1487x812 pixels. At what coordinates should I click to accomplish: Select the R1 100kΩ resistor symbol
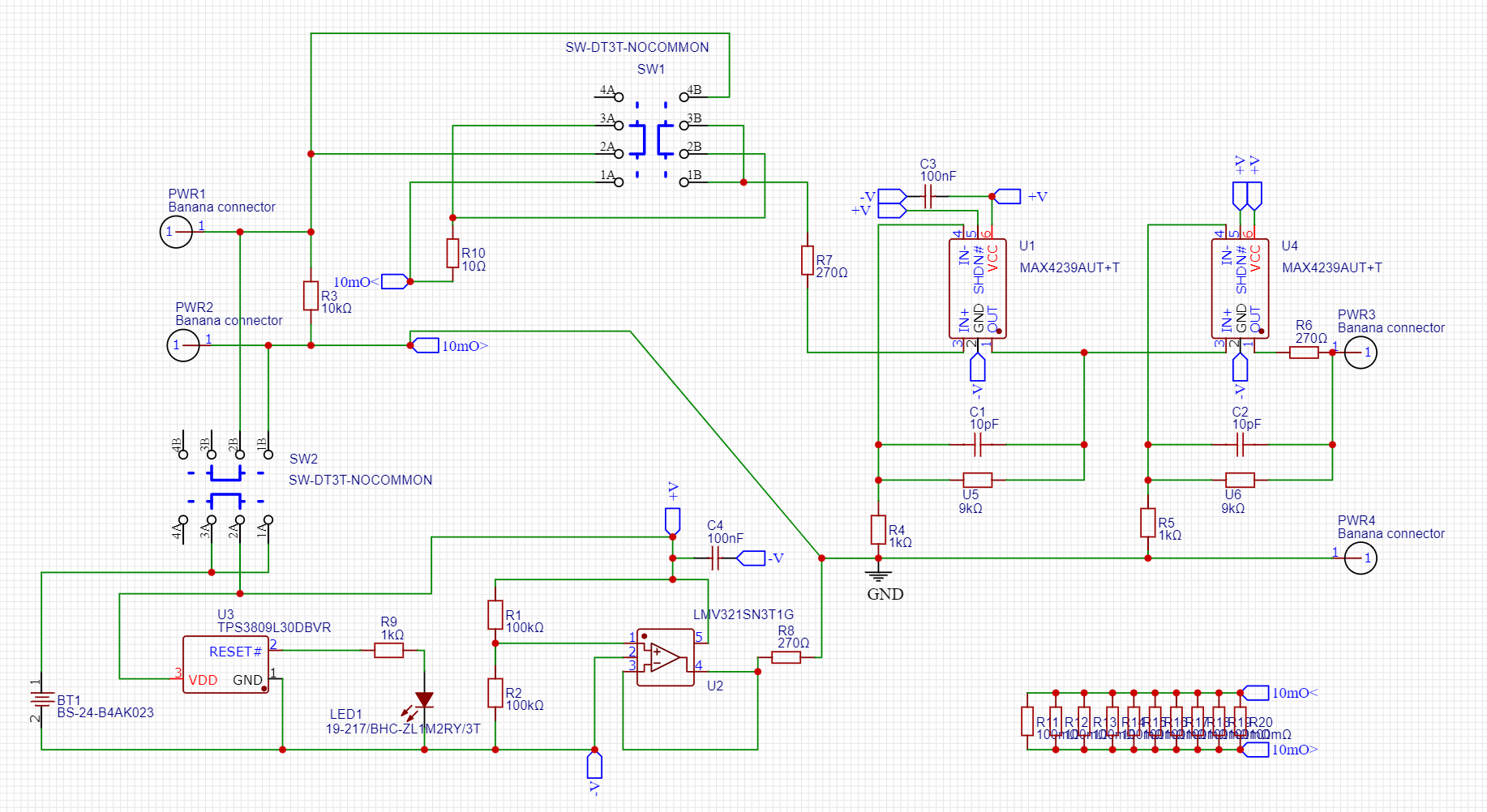pos(495,615)
